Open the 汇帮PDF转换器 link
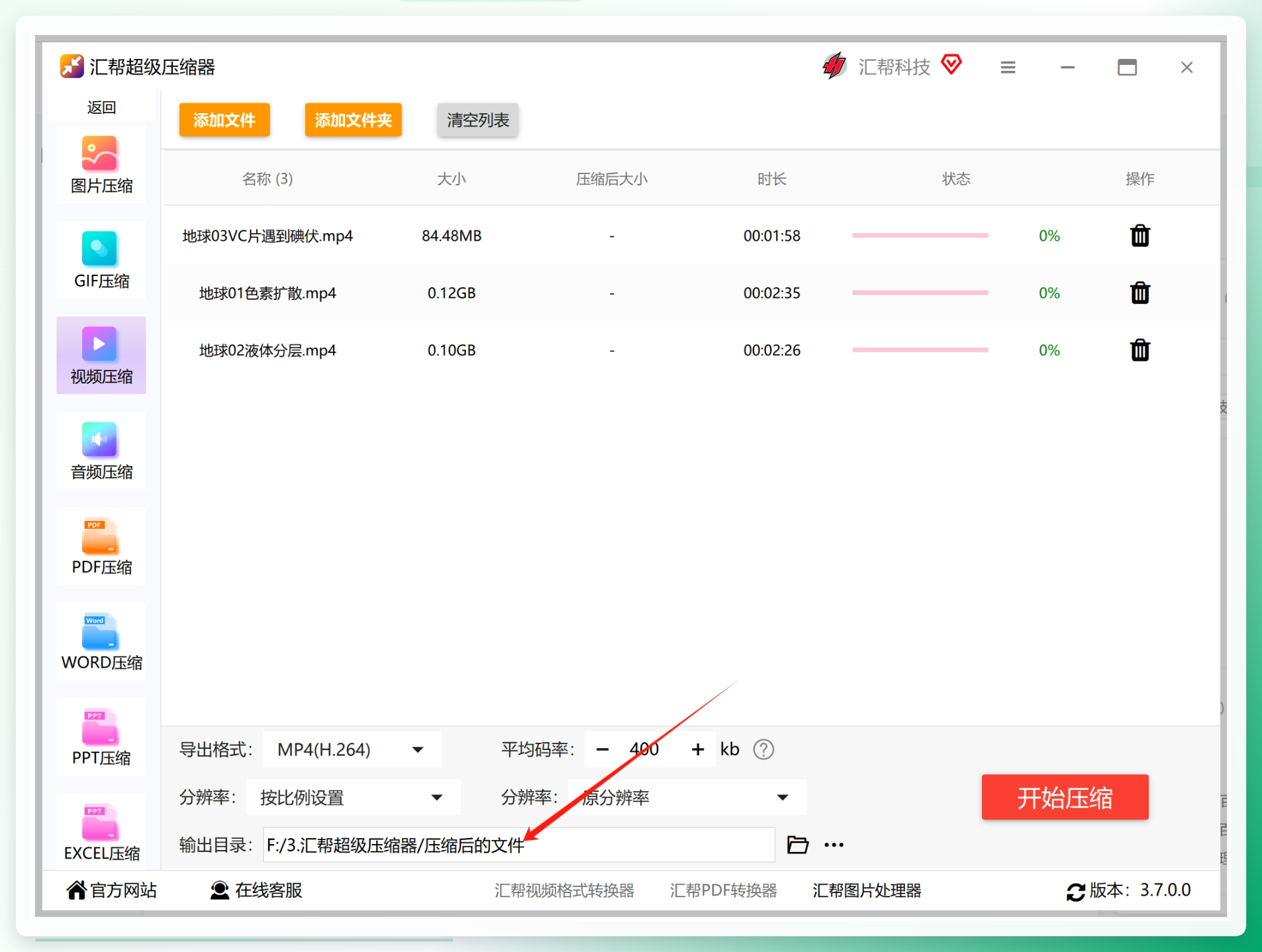 [723, 890]
